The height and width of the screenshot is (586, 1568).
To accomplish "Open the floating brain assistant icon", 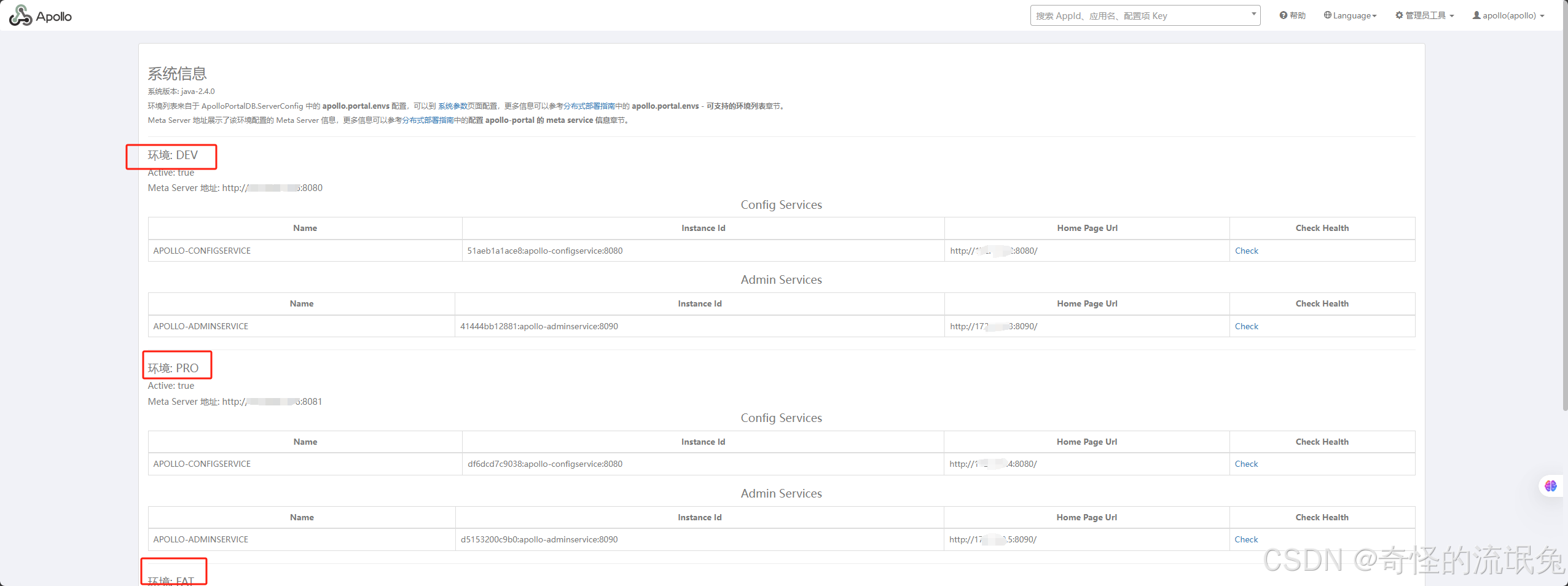I will pos(1550,486).
